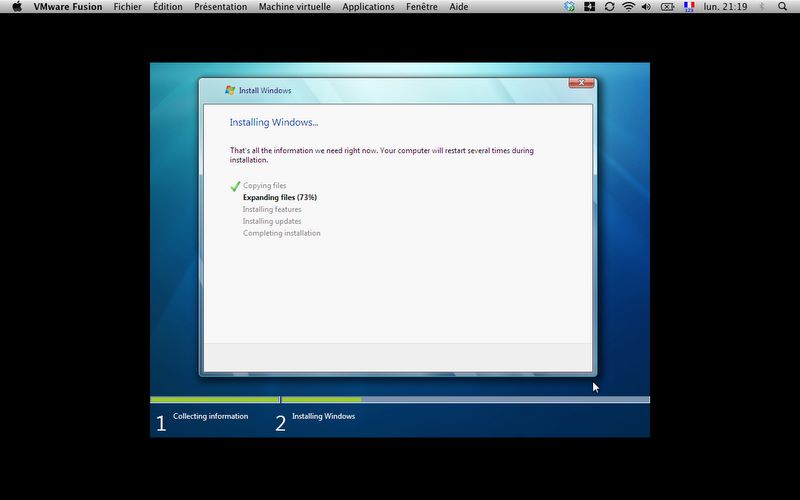Click the 'Installing updates' step
This screenshot has width=800, height=500.
point(272,221)
